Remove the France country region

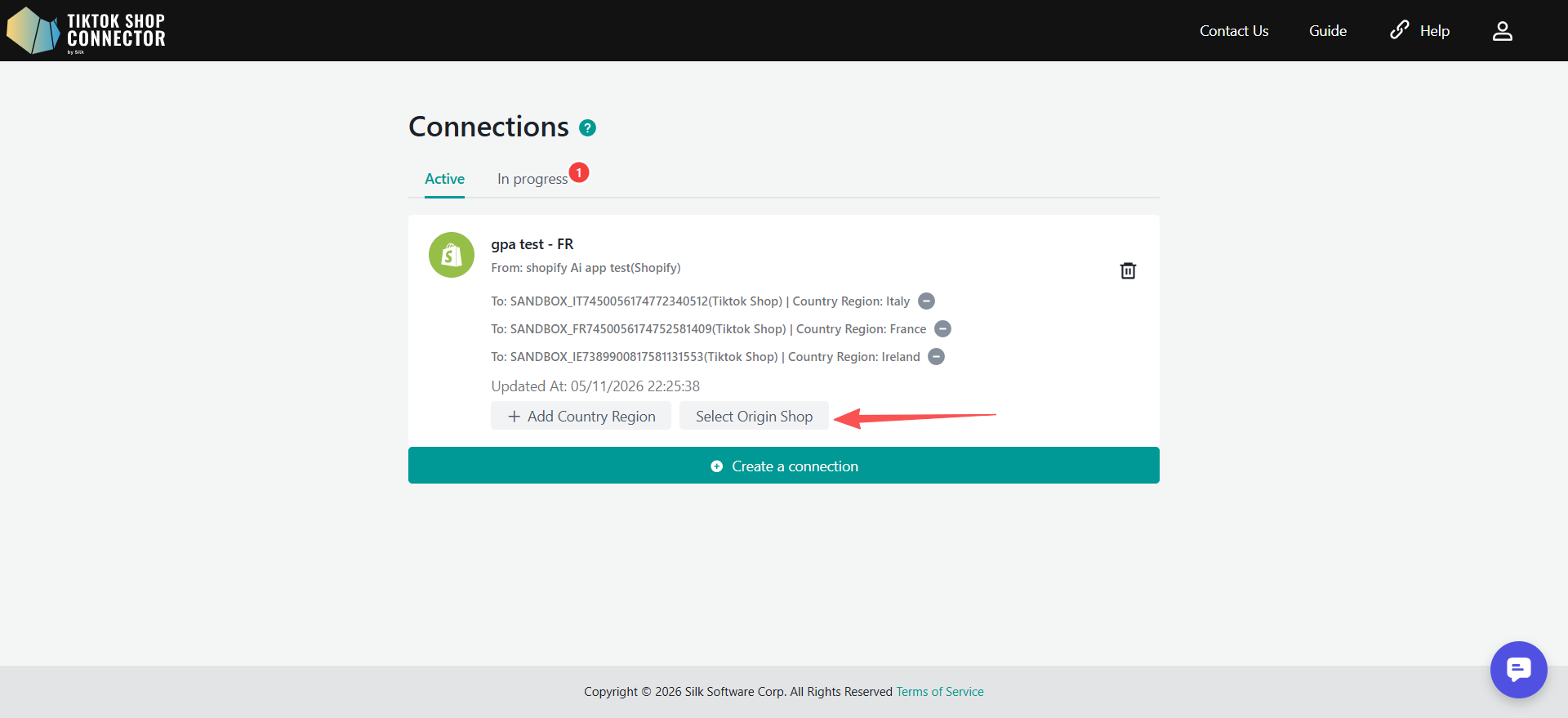[x=942, y=329]
